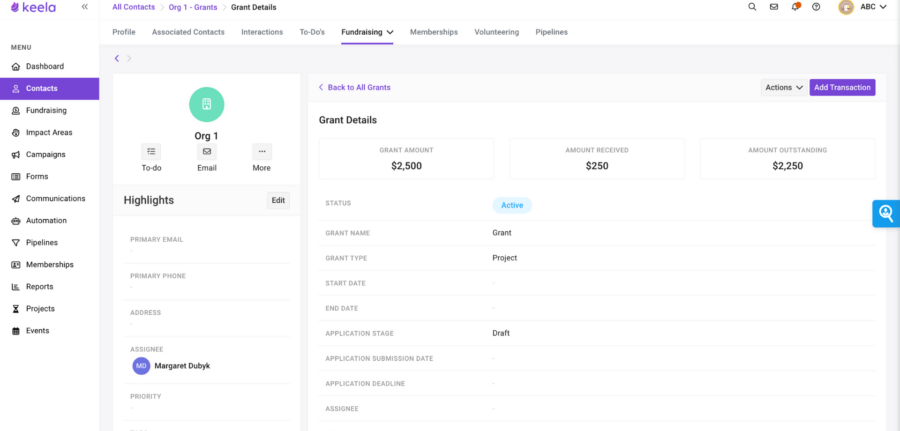Click the Grant Type value Project
The height and width of the screenshot is (431, 900).
point(505,258)
